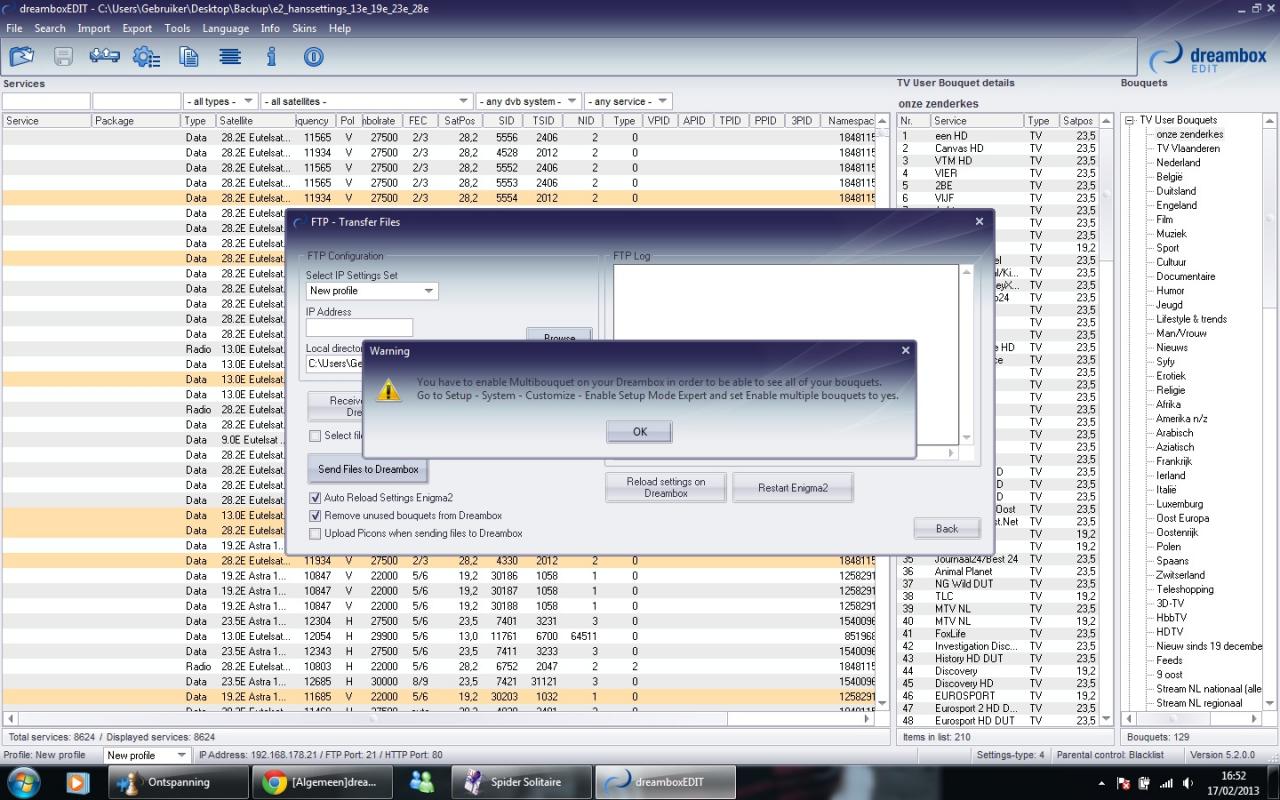This screenshot has height=800, width=1280.
Task: Enable Upload Picons when sending files
Action: (x=315, y=534)
